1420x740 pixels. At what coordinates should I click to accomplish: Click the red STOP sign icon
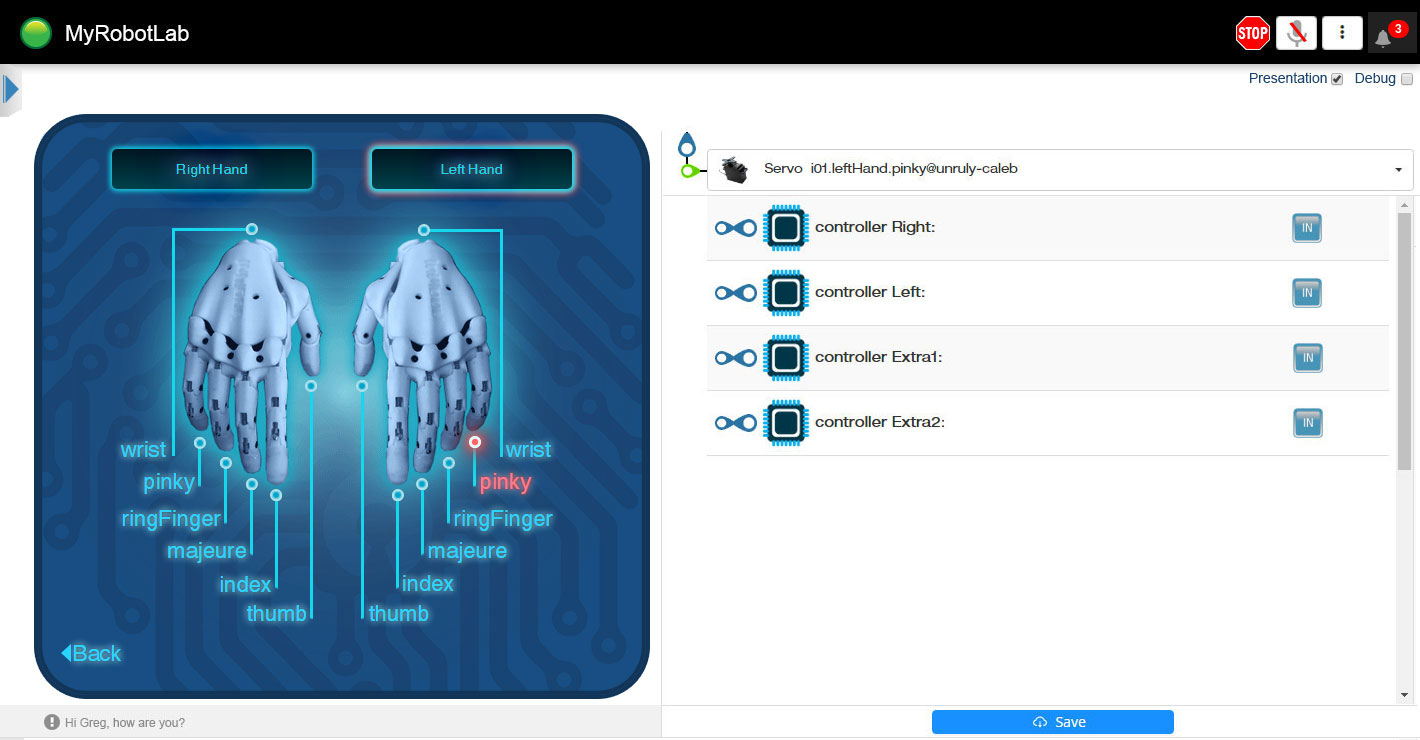point(1253,33)
